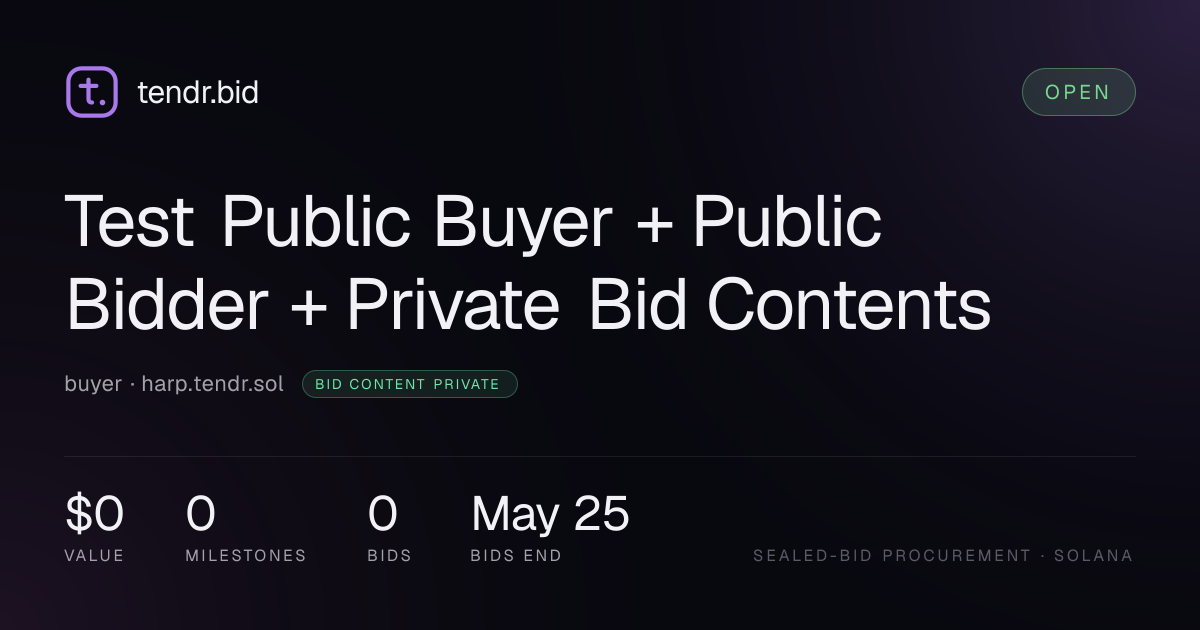Click the horizontal divider above stats
This screenshot has height=630, width=1200.
click(x=600, y=457)
